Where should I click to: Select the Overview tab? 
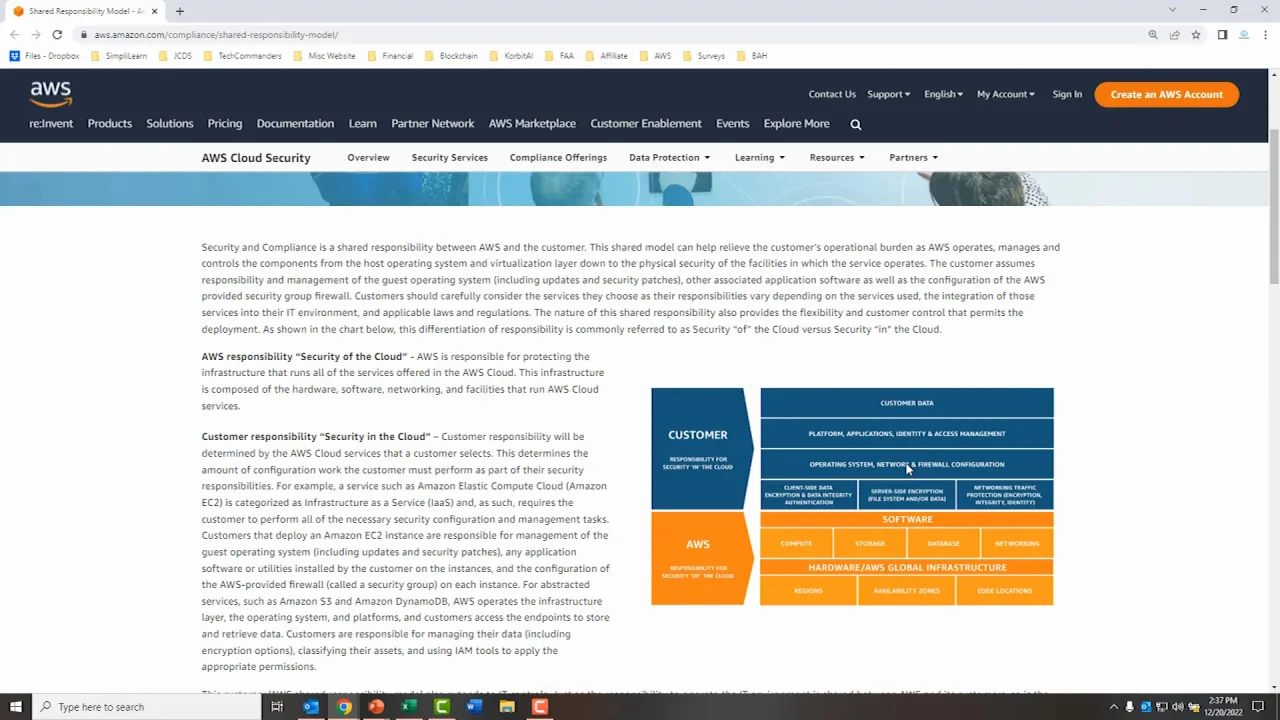click(x=368, y=157)
